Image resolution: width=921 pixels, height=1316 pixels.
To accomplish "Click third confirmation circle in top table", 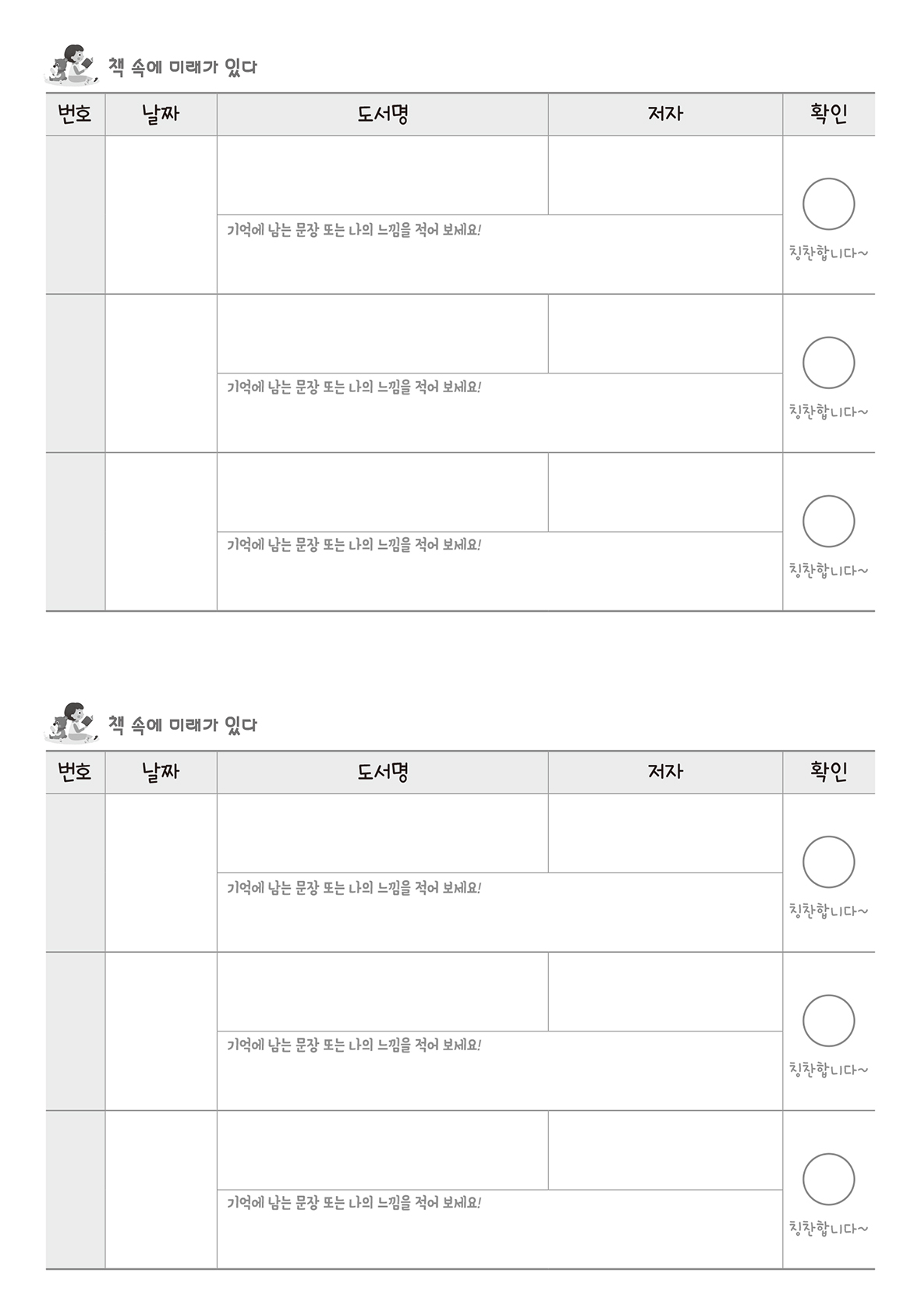I will 828,521.
